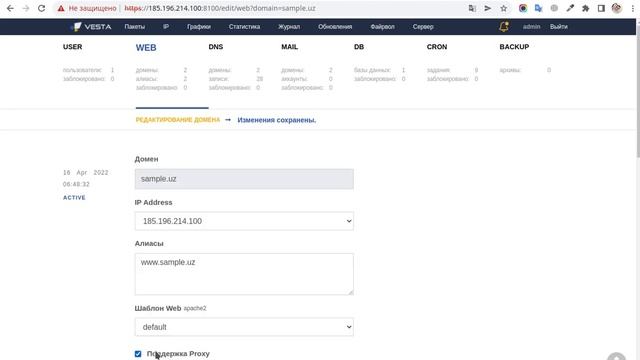This screenshot has height=360, width=640.
Task: Open the Обновления menu
Action: pyautogui.click(x=335, y=27)
